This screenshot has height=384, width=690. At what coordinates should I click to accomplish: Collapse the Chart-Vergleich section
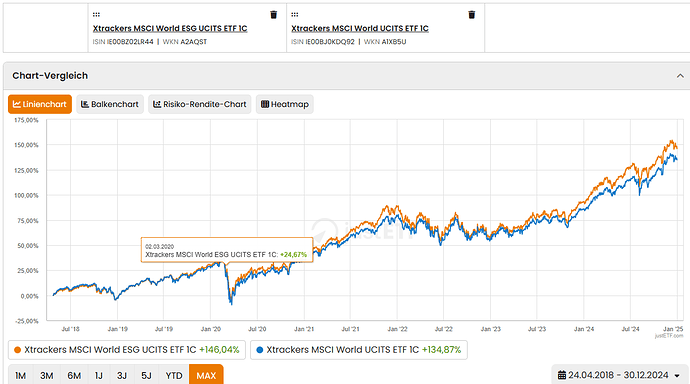(x=680, y=76)
